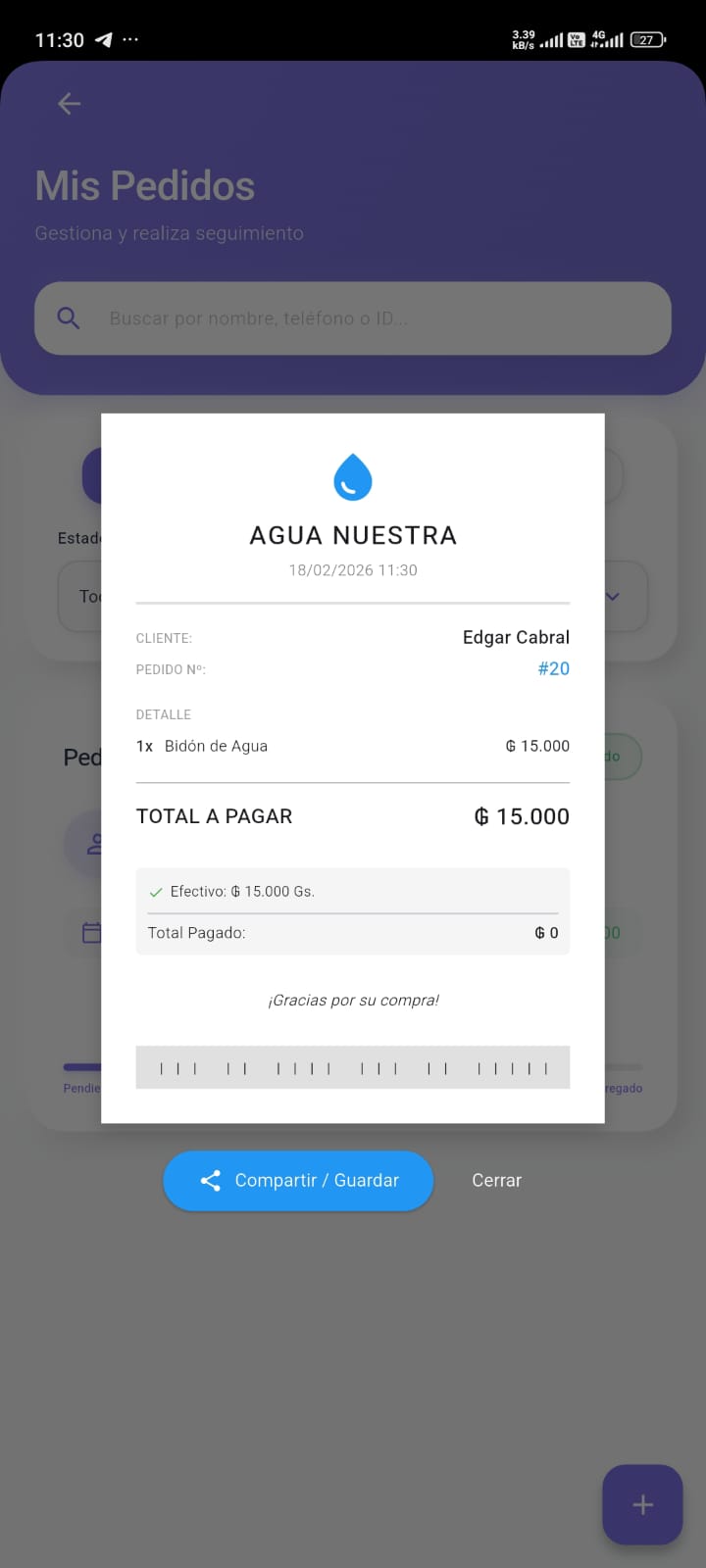Tap the Telegram icon in status bar

pos(103,40)
